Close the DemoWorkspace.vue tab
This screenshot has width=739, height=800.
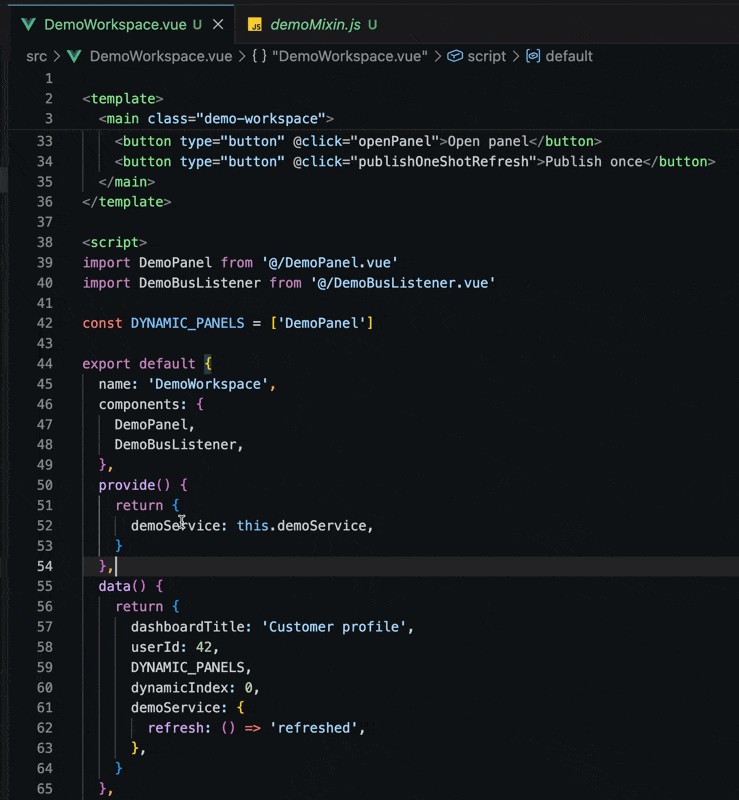coord(218,24)
